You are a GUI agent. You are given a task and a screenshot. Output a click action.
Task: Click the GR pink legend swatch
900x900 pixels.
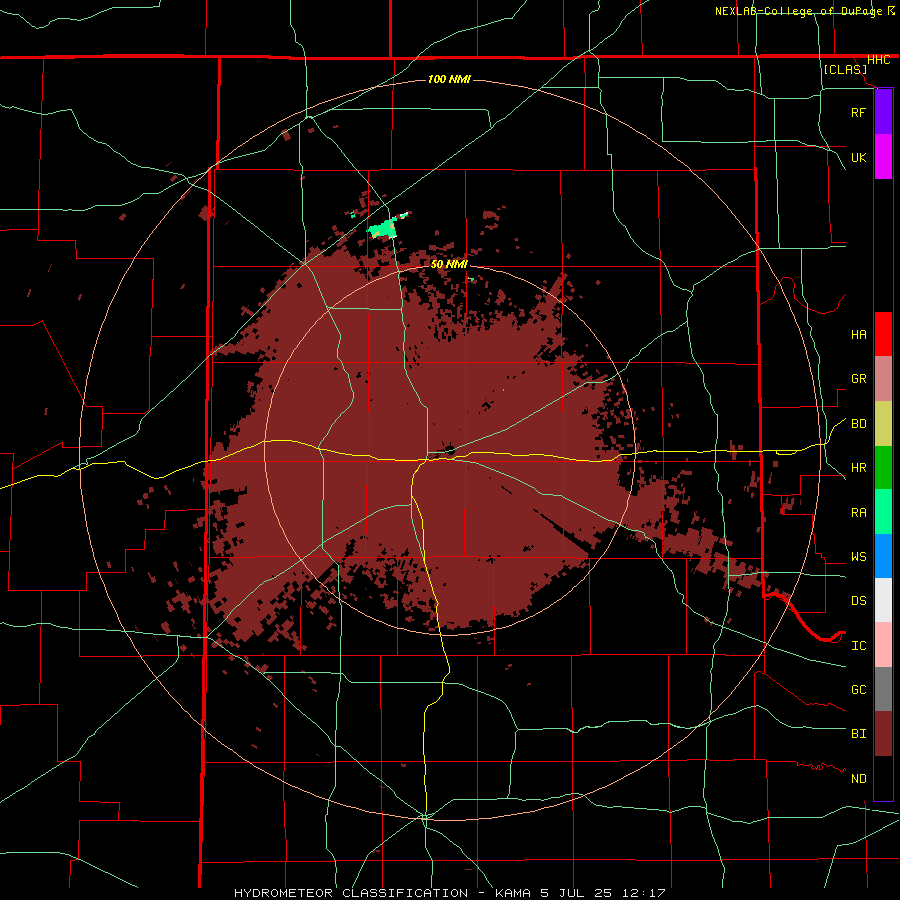883,379
